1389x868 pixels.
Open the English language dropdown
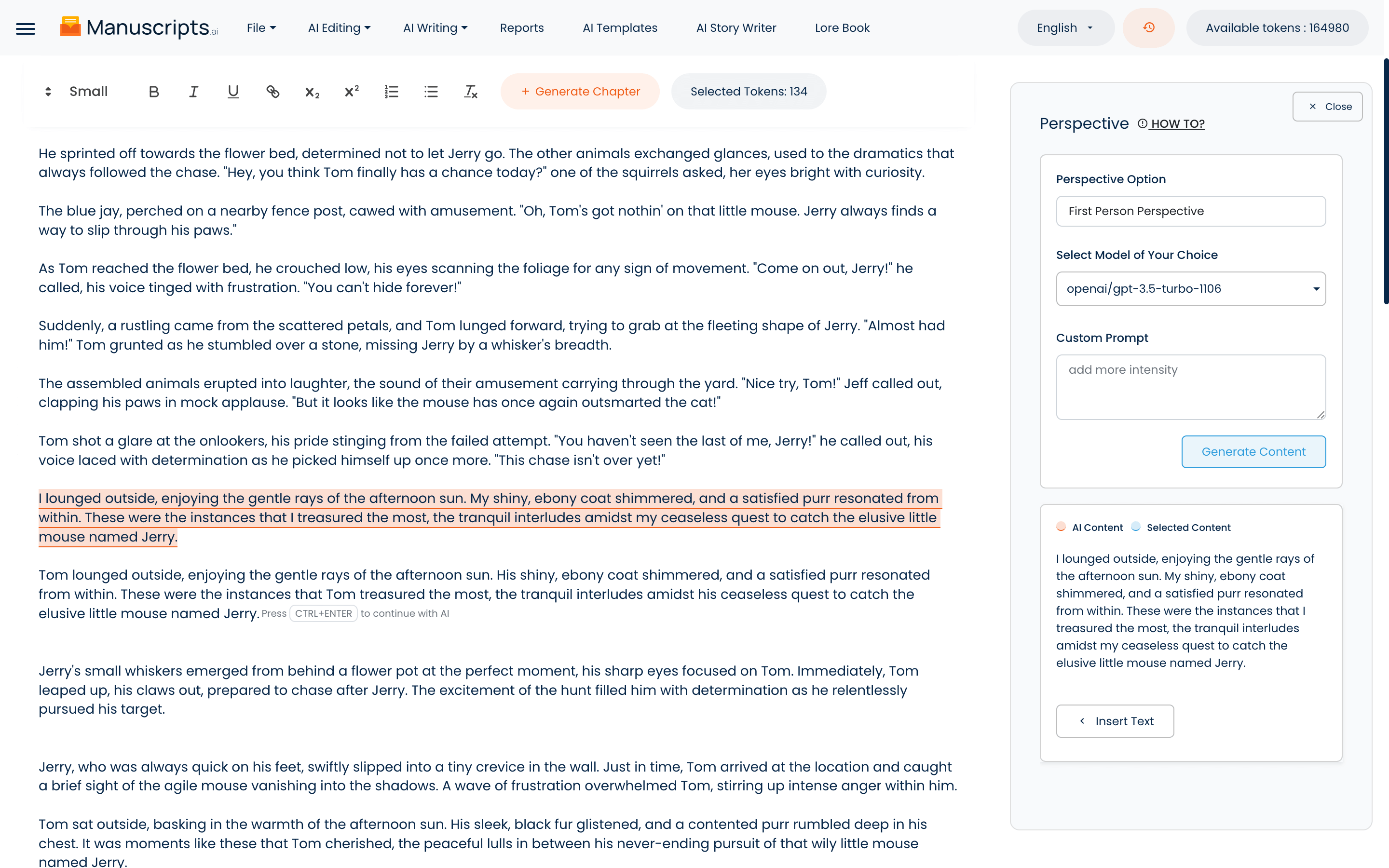click(1065, 27)
